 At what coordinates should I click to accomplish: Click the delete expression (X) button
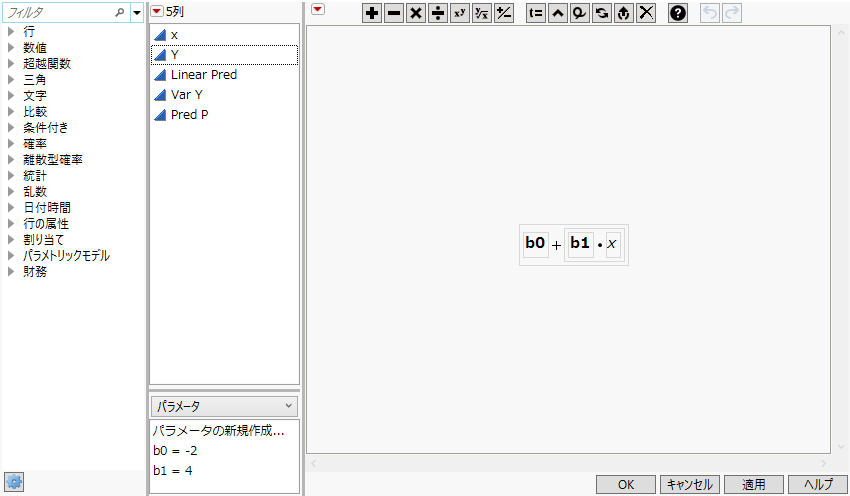click(x=646, y=13)
